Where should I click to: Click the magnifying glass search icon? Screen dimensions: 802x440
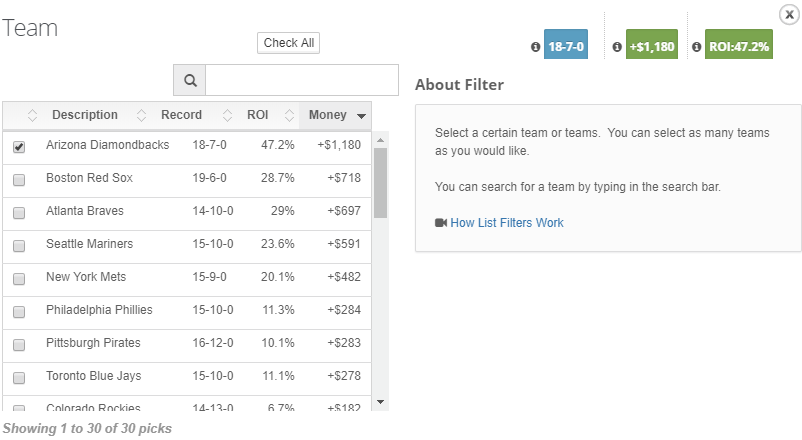(190, 80)
